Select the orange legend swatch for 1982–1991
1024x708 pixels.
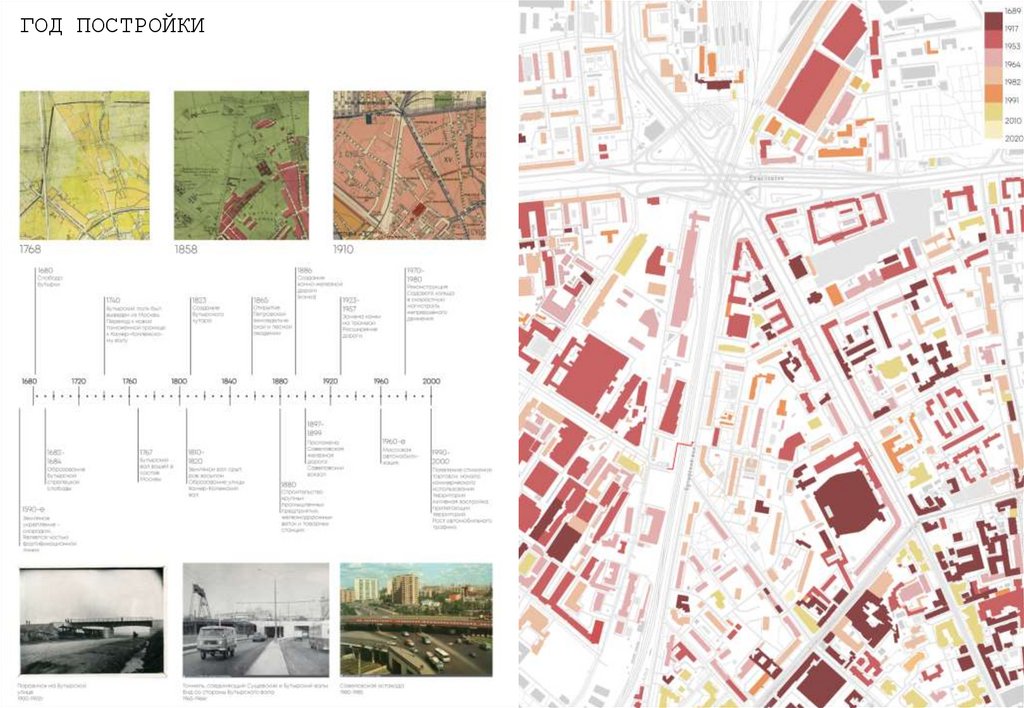[993, 93]
